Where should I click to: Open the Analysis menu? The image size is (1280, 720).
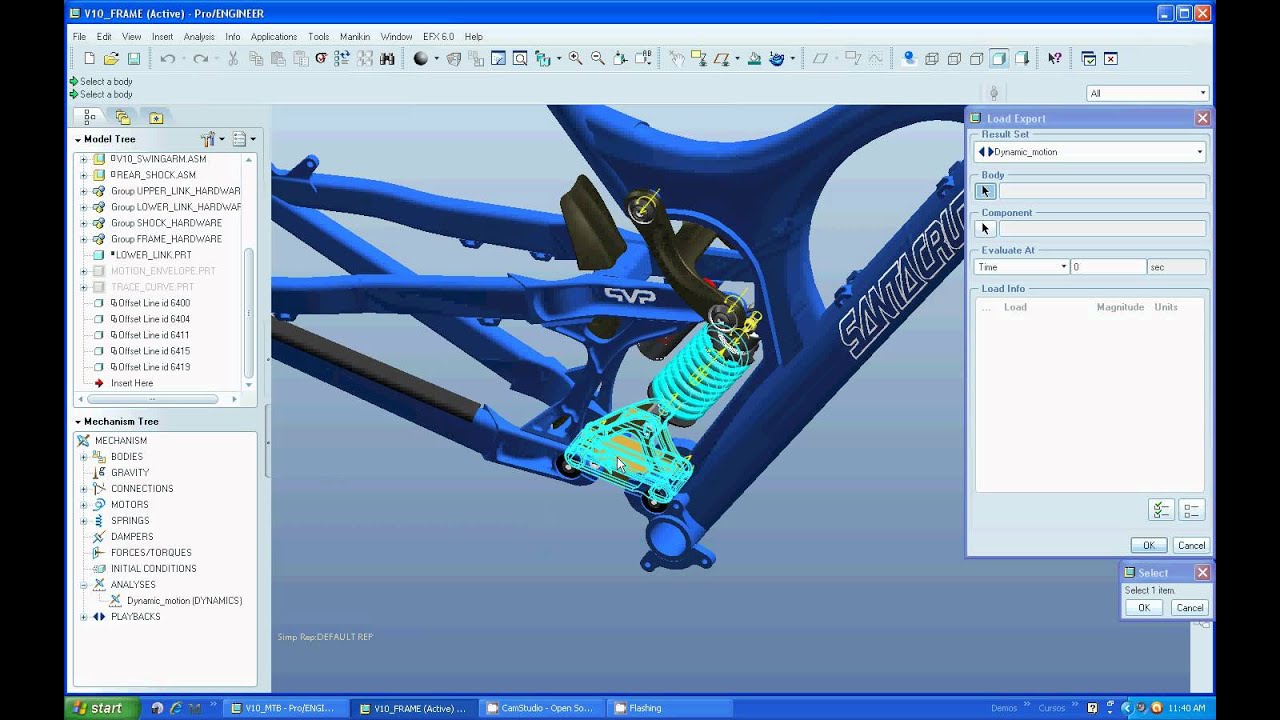199,37
